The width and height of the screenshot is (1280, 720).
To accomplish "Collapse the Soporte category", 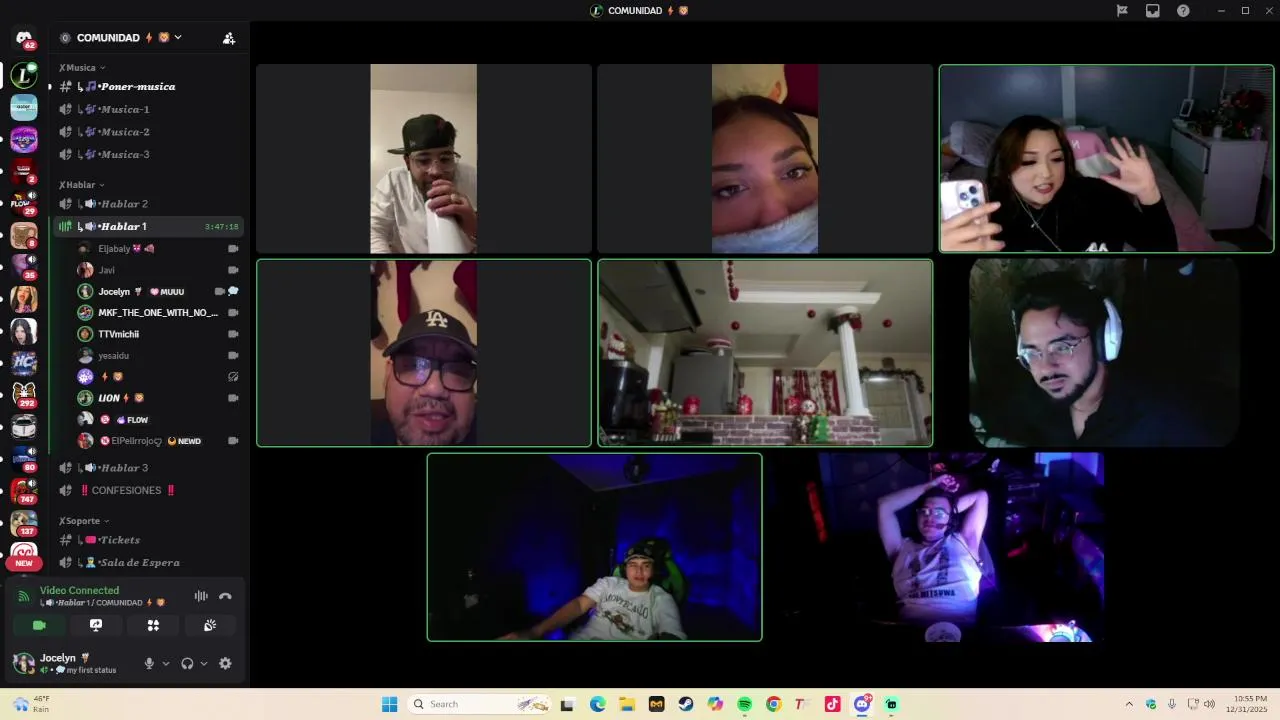I will pyautogui.click(x=84, y=521).
